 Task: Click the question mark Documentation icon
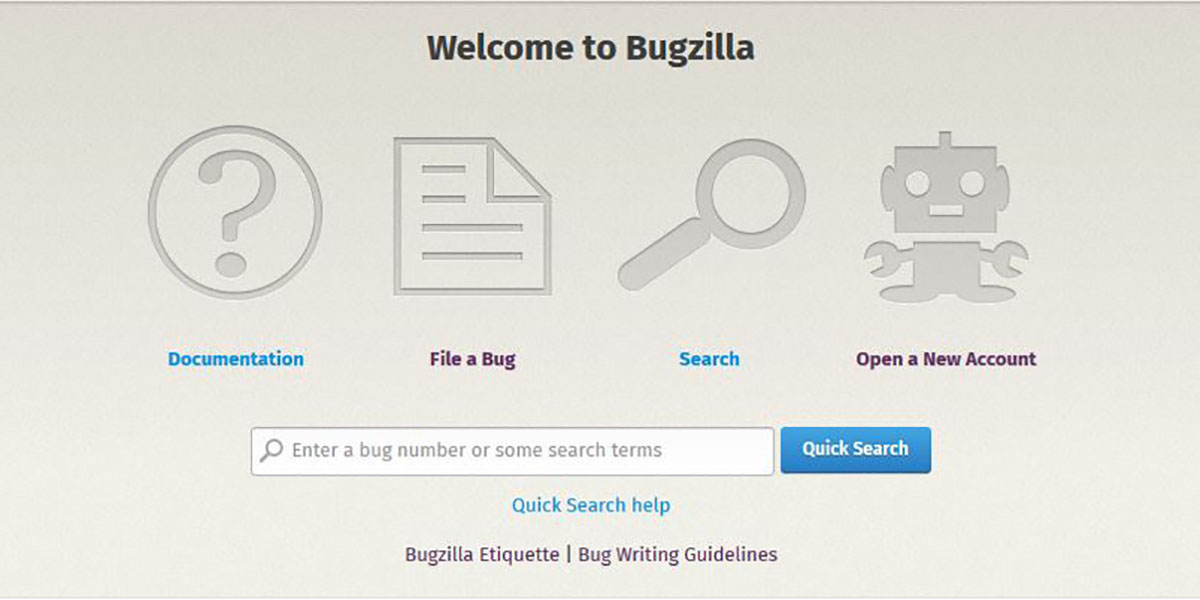pyautogui.click(x=235, y=212)
